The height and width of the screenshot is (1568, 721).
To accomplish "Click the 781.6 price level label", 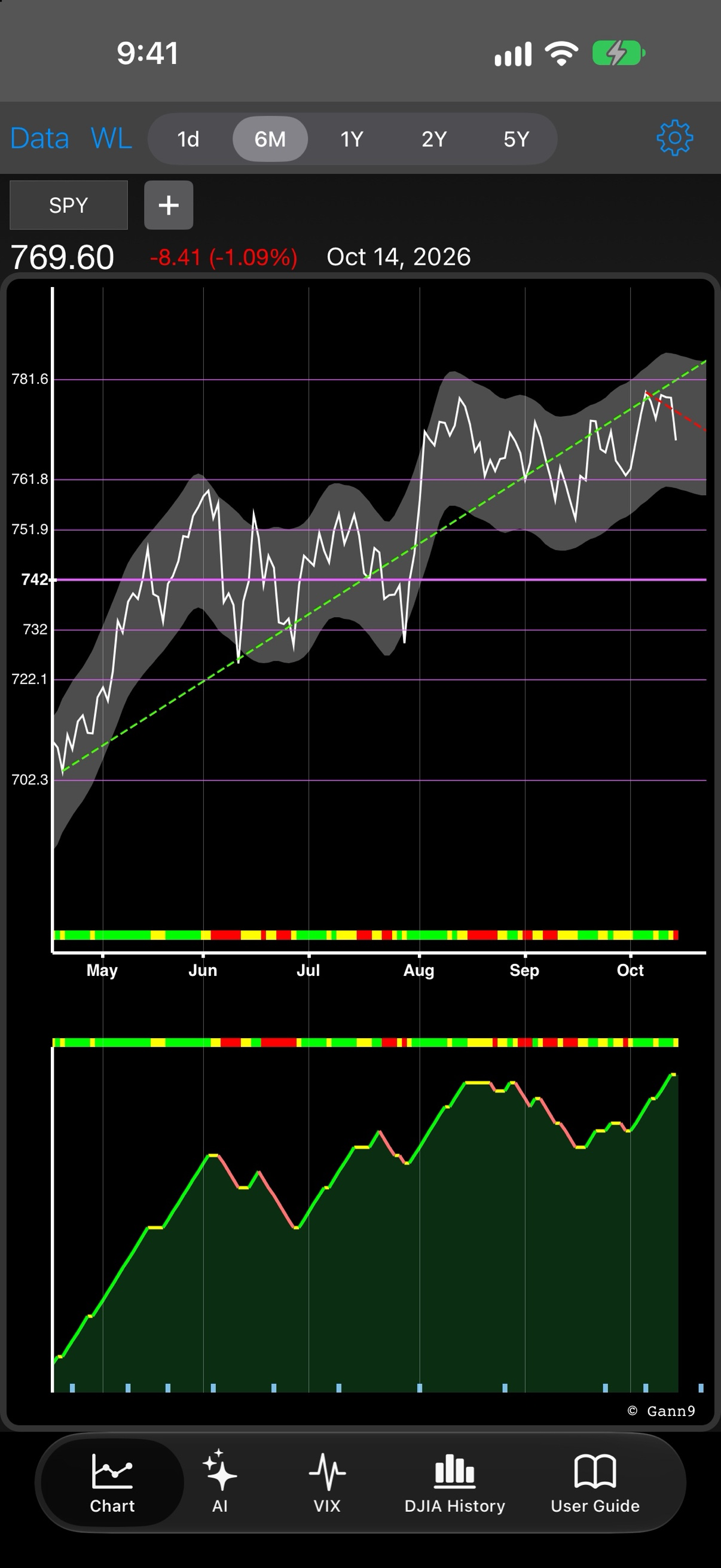I will pos(29,379).
